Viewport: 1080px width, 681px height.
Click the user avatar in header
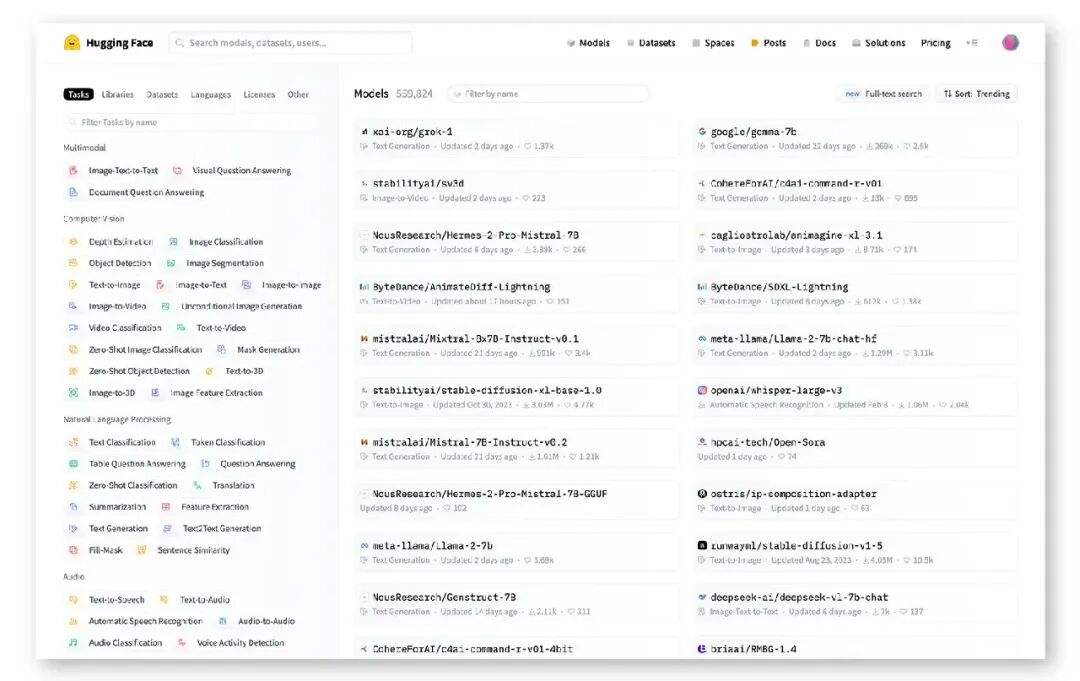(1010, 43)
